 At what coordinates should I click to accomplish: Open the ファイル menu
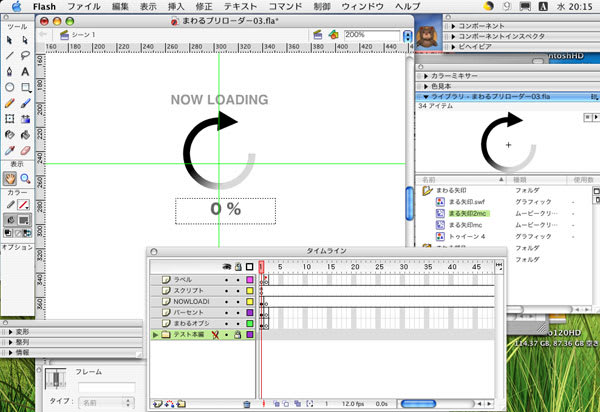84,7
